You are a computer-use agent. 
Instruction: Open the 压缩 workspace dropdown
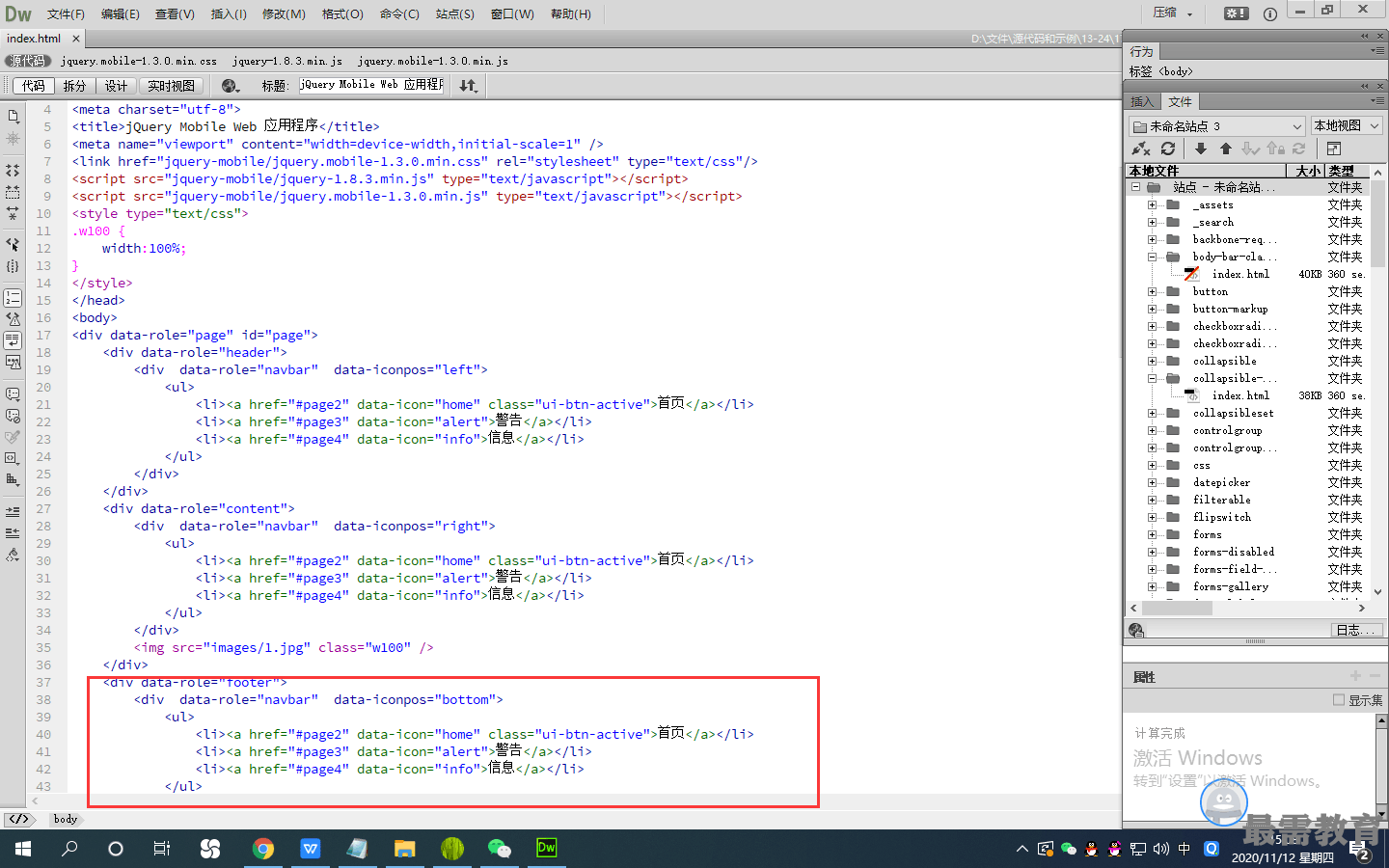(1173, 14)
